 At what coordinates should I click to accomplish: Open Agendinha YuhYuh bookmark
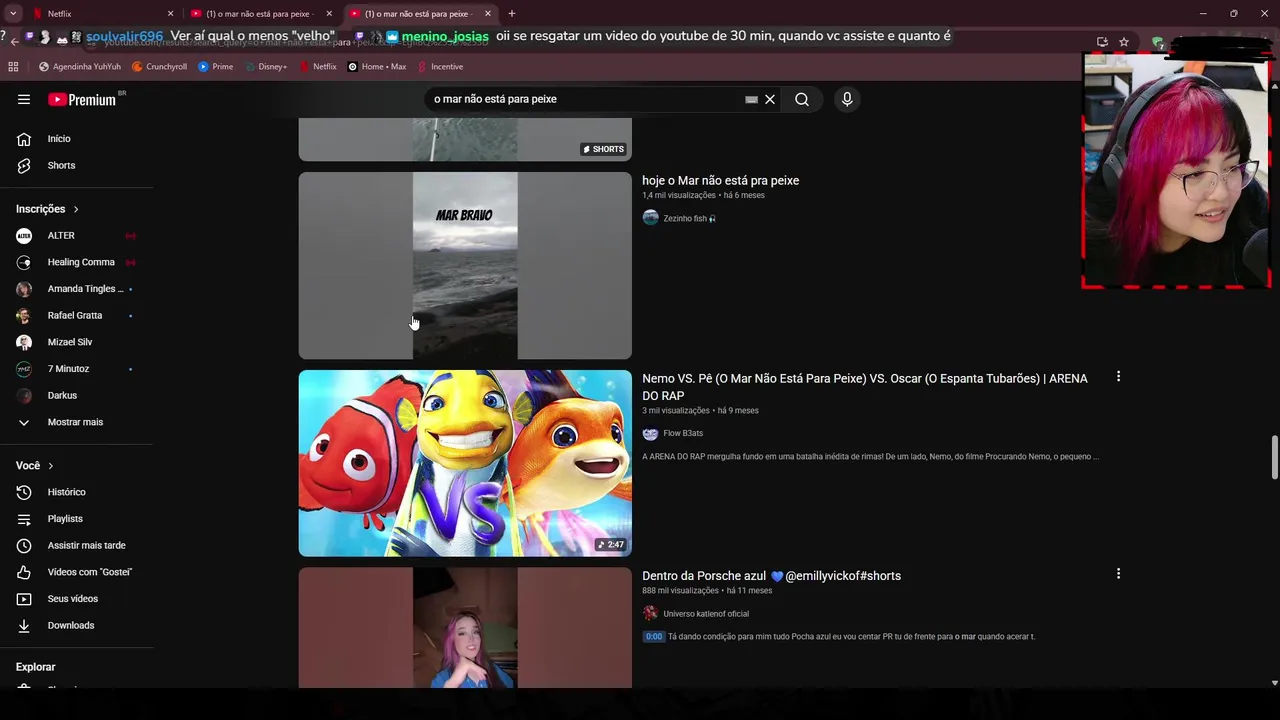click(x=80, y=67)
